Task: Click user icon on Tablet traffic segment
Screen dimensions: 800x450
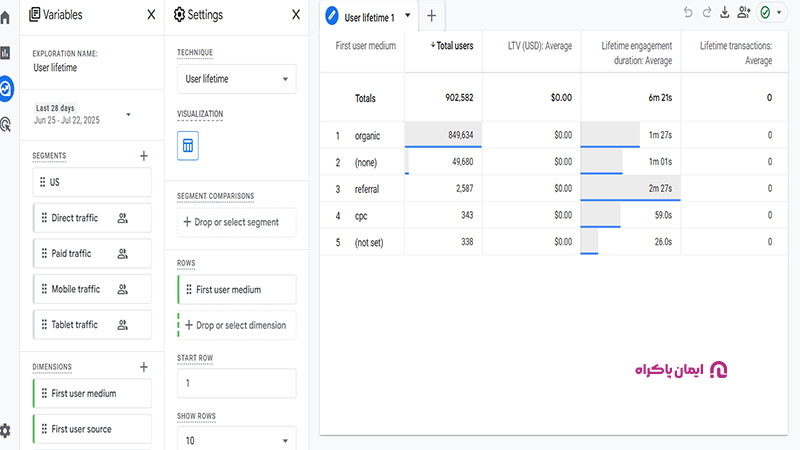Action: pyautogui.click(x=122, y=325)
